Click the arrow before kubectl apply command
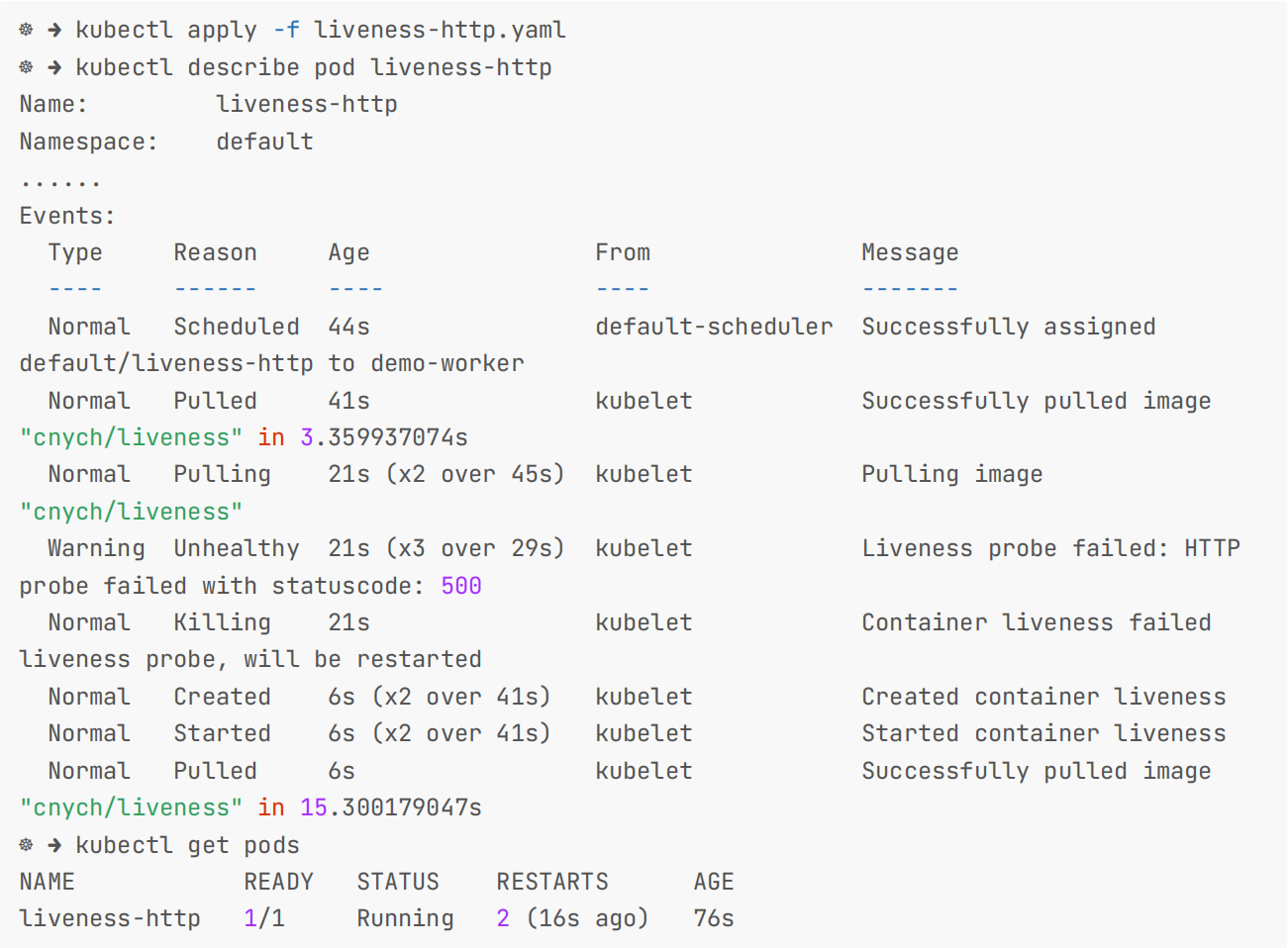Image resolution: width=1288 pixels, height=948 pixels. (54, 30)
